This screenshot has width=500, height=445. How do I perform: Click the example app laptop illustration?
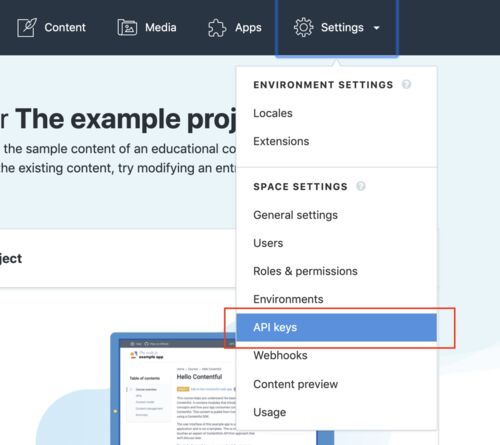coord(173,389)
